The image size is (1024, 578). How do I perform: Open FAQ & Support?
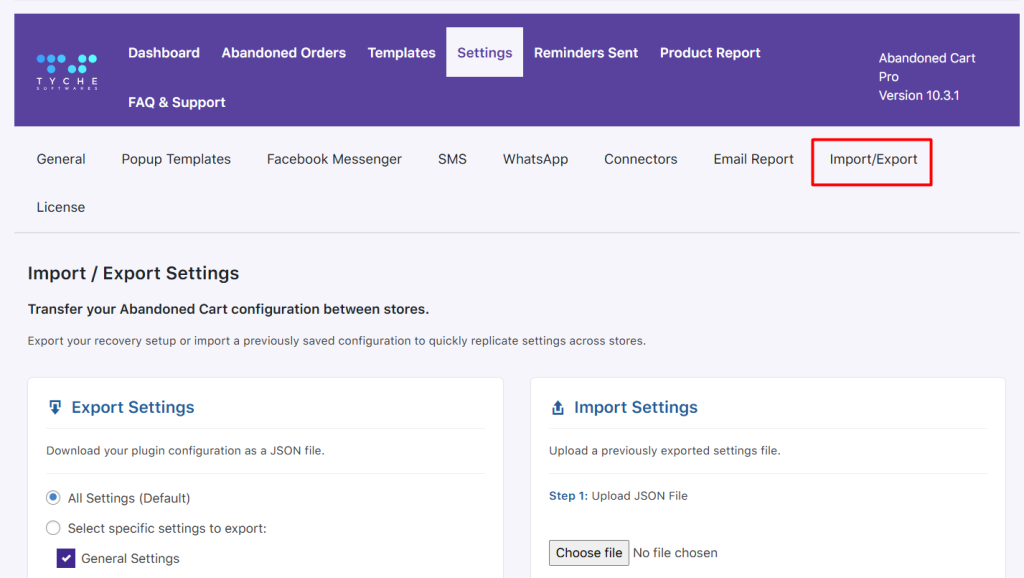pos(177,102)
